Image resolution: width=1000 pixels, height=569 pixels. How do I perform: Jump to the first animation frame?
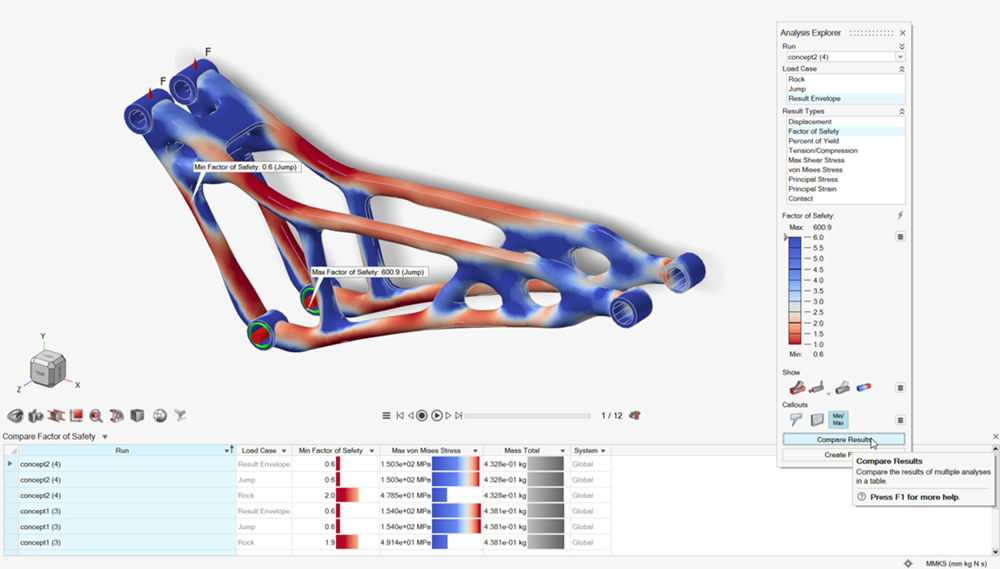tap(400, 415)
